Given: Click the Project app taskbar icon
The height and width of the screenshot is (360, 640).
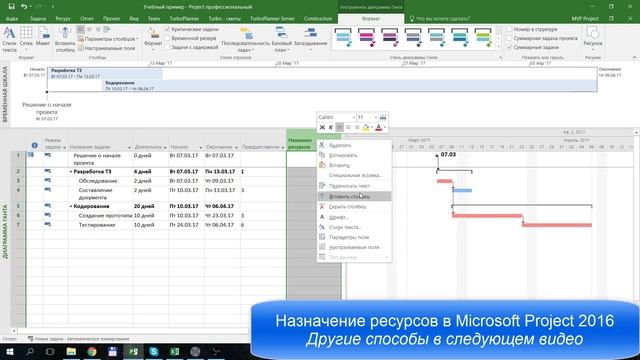Looking at the screenshot, I should click(x=133, y=351).
